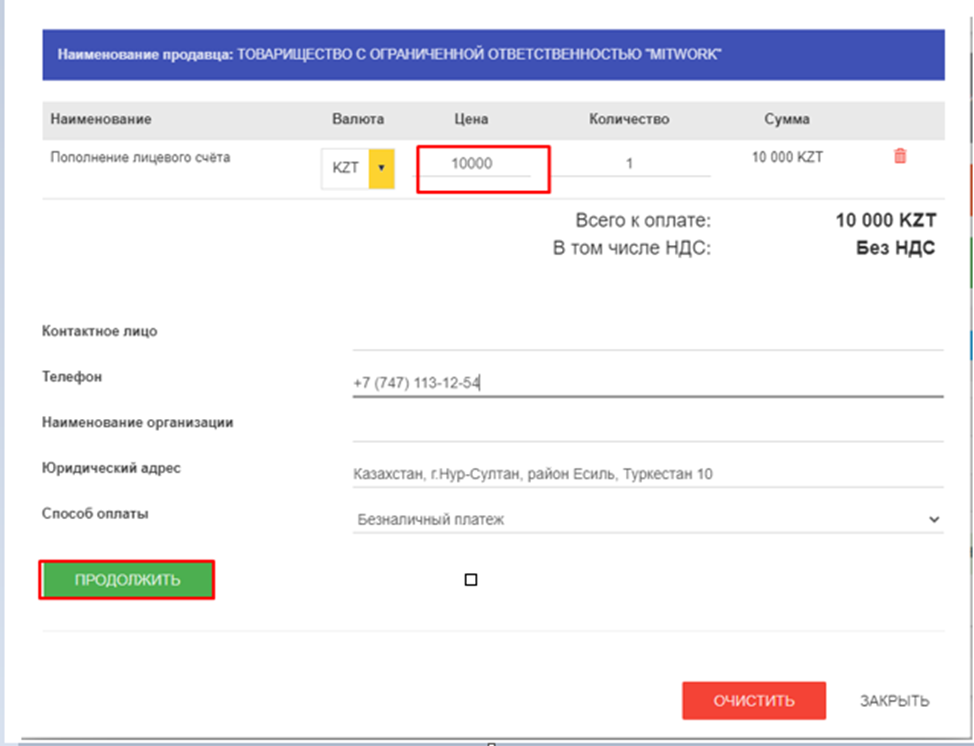
Task: Click the red ОЧИСТИТЬ button
Action: (x=753, y=700)
